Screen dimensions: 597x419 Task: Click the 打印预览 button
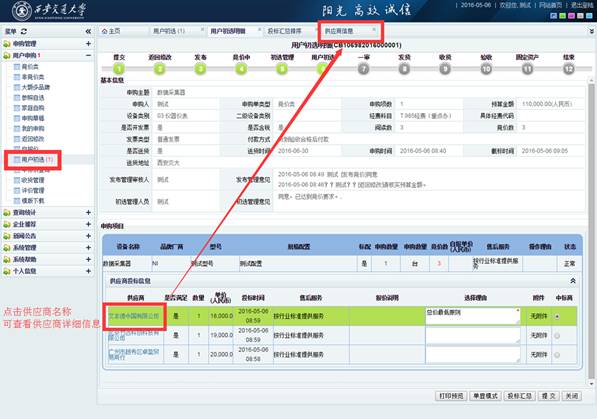[451, 396]
